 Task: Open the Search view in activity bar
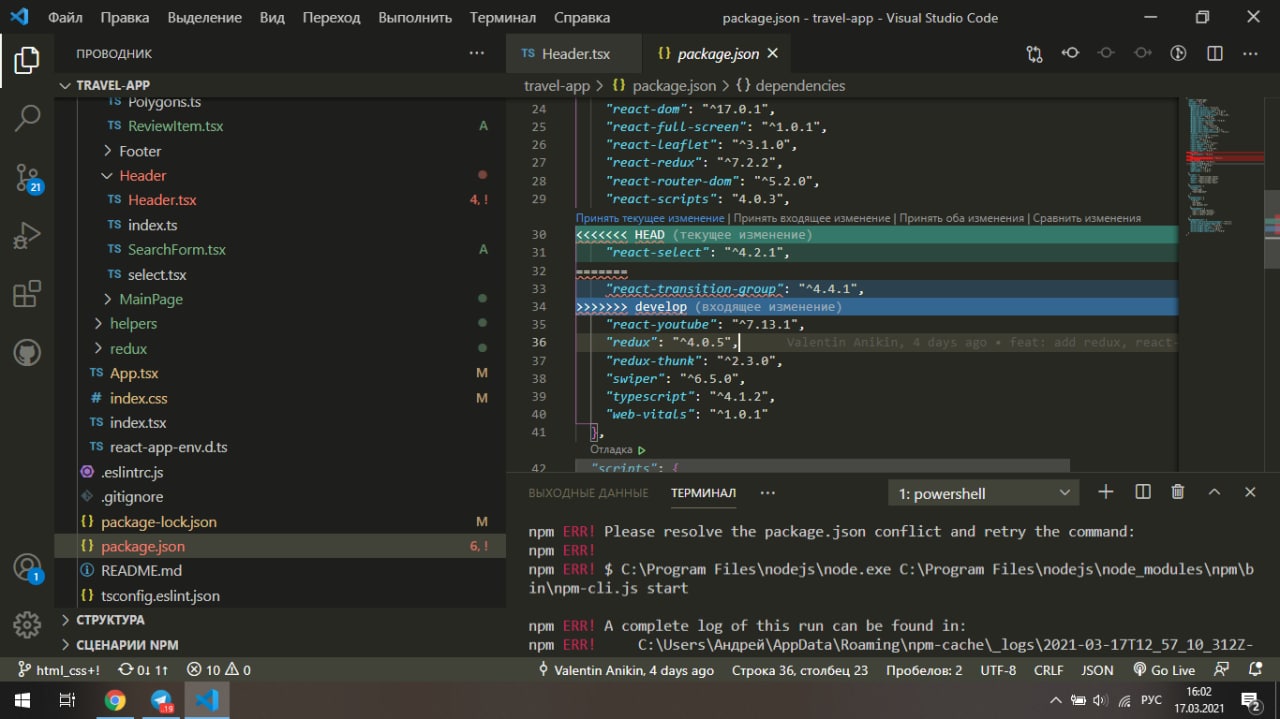[x=27, y=118]
